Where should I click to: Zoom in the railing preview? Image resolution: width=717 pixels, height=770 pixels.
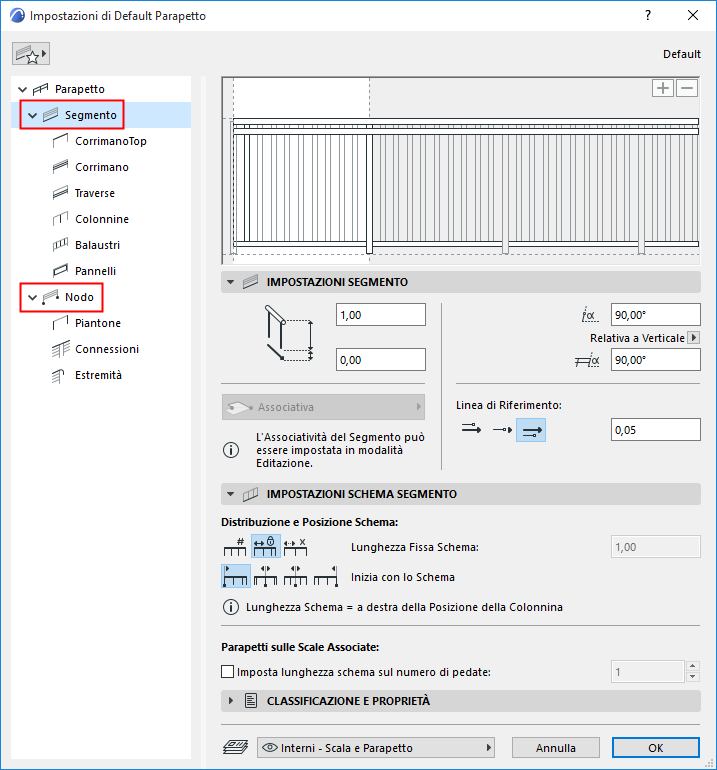tap(662, 88)
